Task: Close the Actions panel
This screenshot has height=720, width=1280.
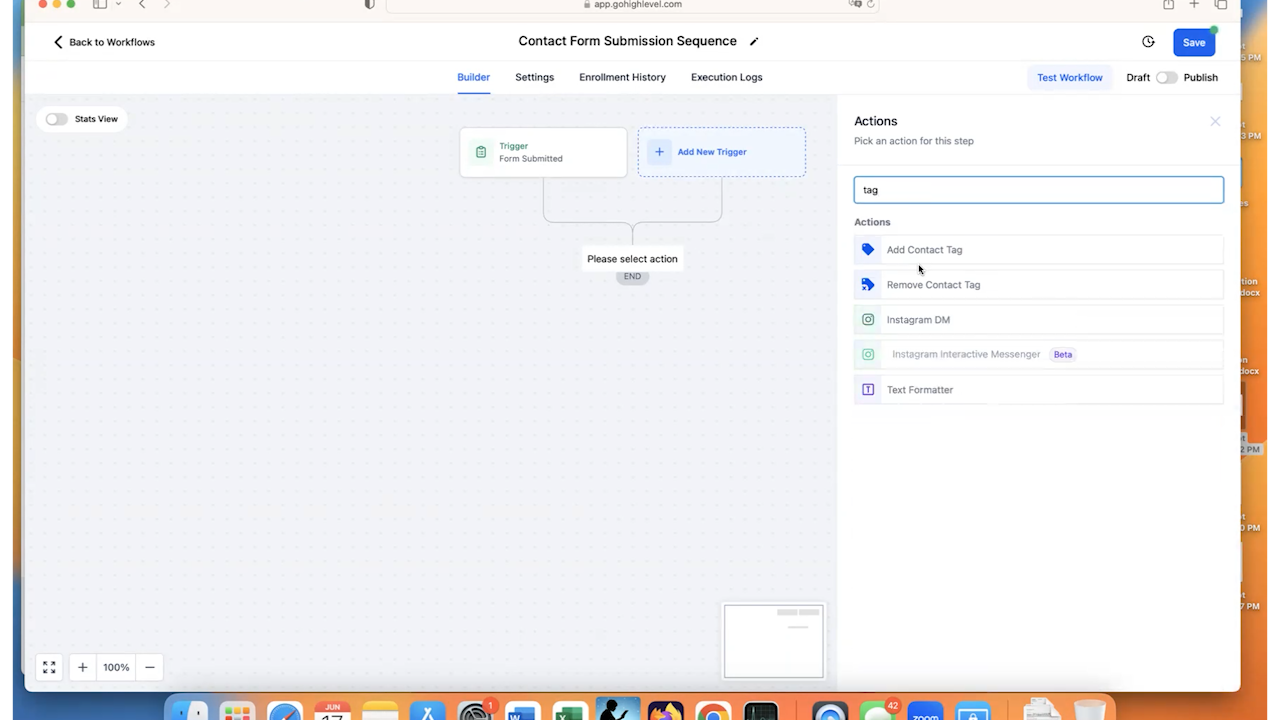Action: pyautogui.click(x=1215, y=121)
